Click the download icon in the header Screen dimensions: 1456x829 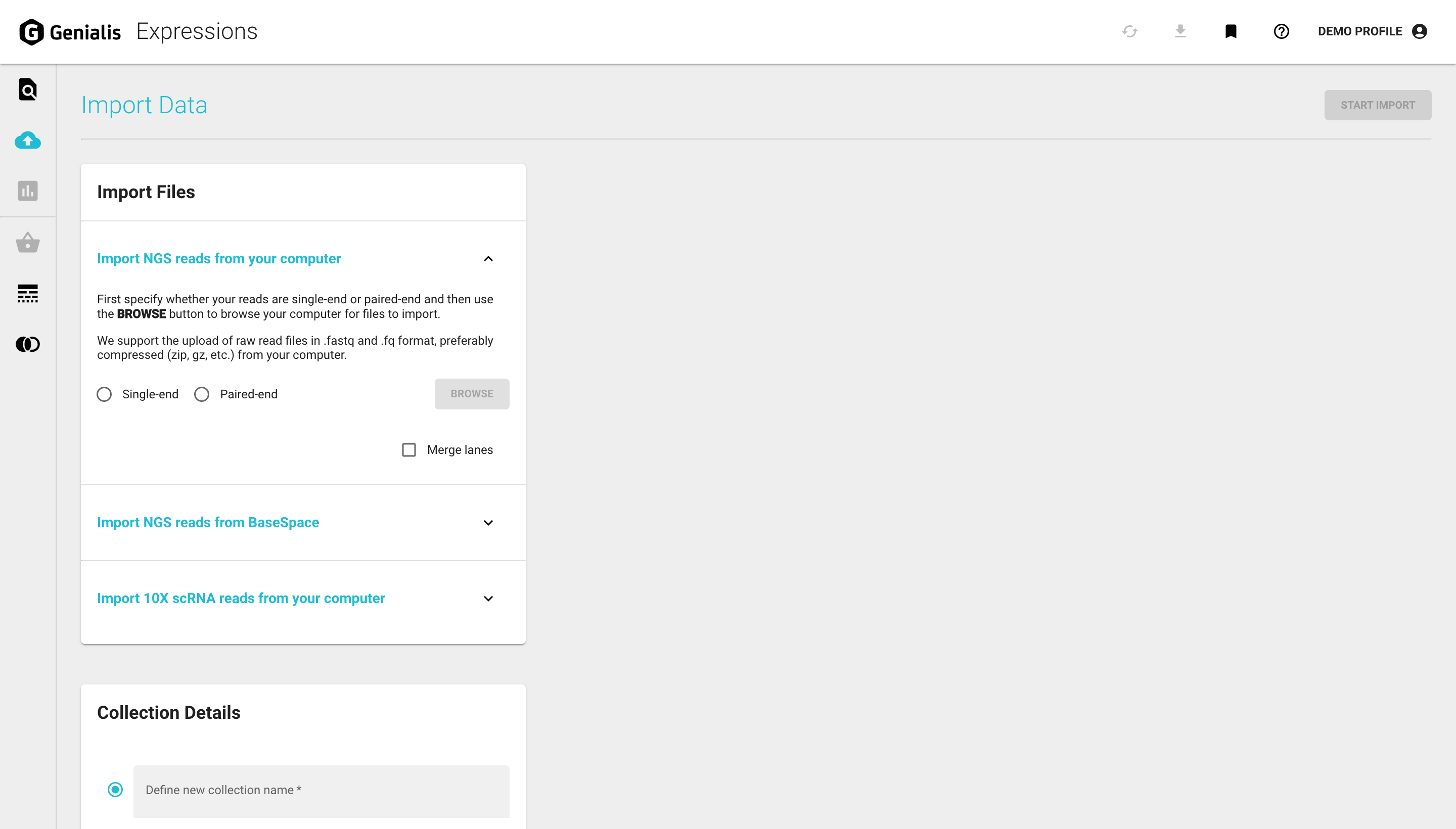pyautogui.click(x=1180, y=31)
